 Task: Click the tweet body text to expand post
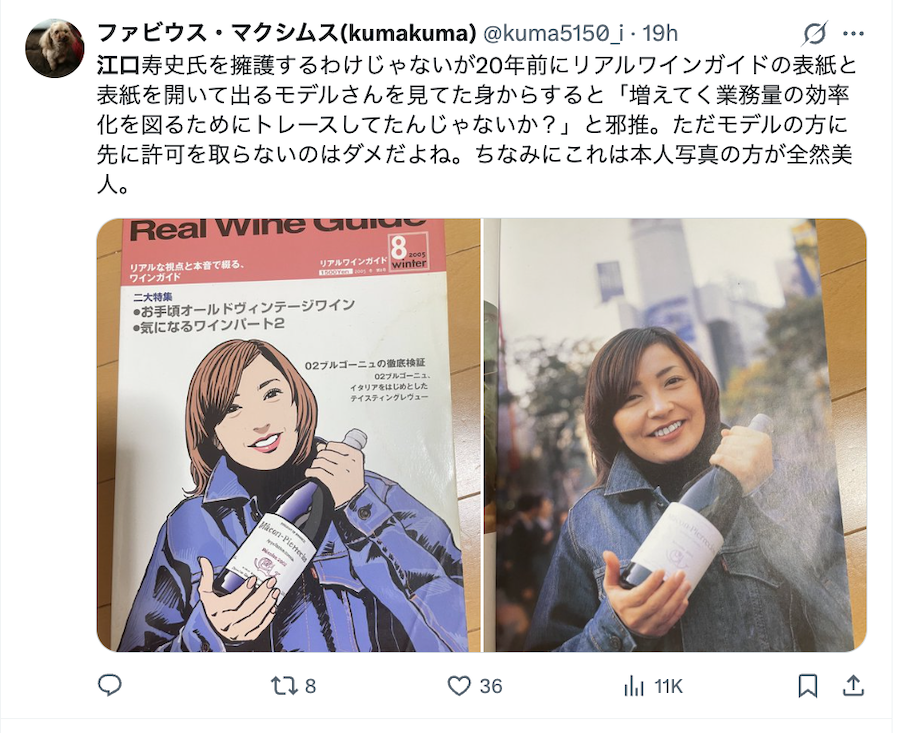click(x=476, y=125)
